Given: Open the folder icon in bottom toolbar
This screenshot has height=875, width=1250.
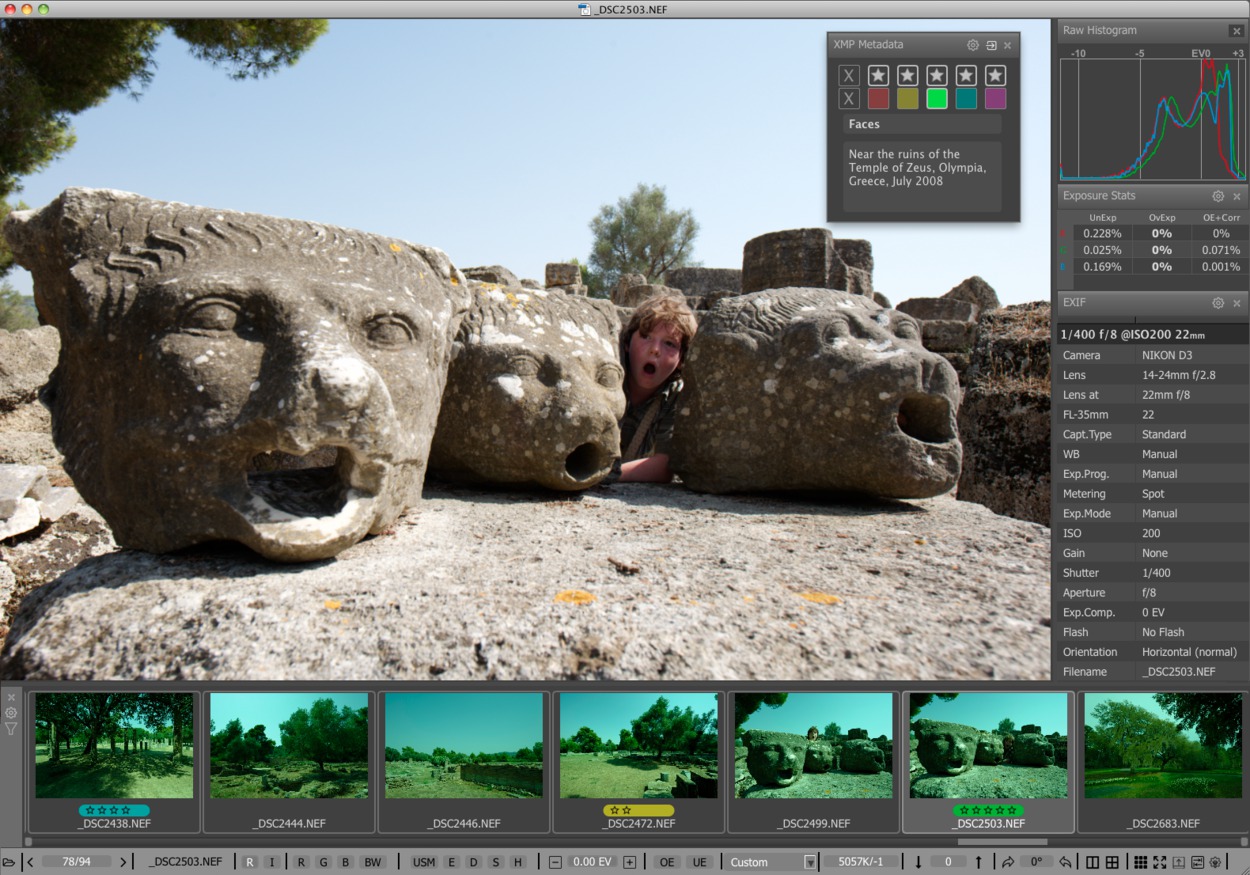Looking at the screenshot, I should pyautogui.click(x=9, y=862).
